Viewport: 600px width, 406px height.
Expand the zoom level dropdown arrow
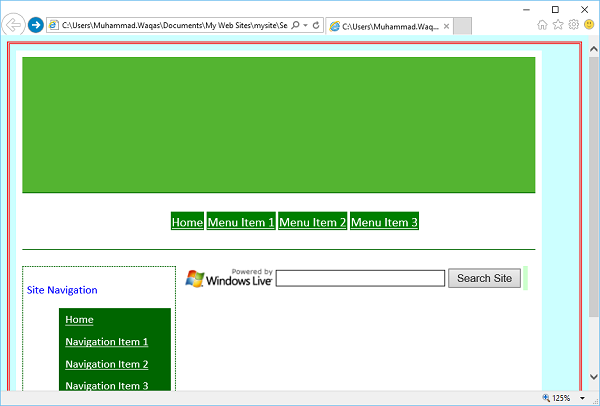tap(582, 398)
